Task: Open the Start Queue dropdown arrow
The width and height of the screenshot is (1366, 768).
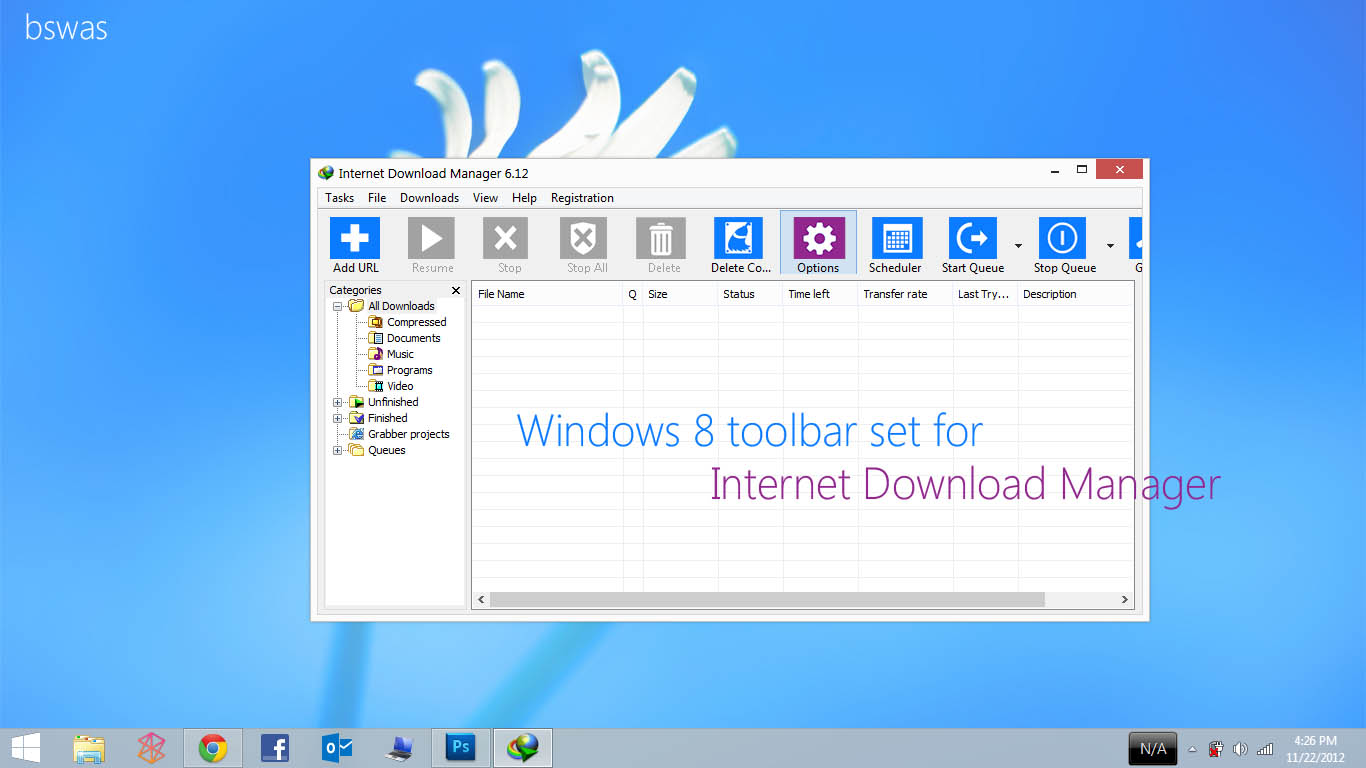Action: pos(1017,245)
